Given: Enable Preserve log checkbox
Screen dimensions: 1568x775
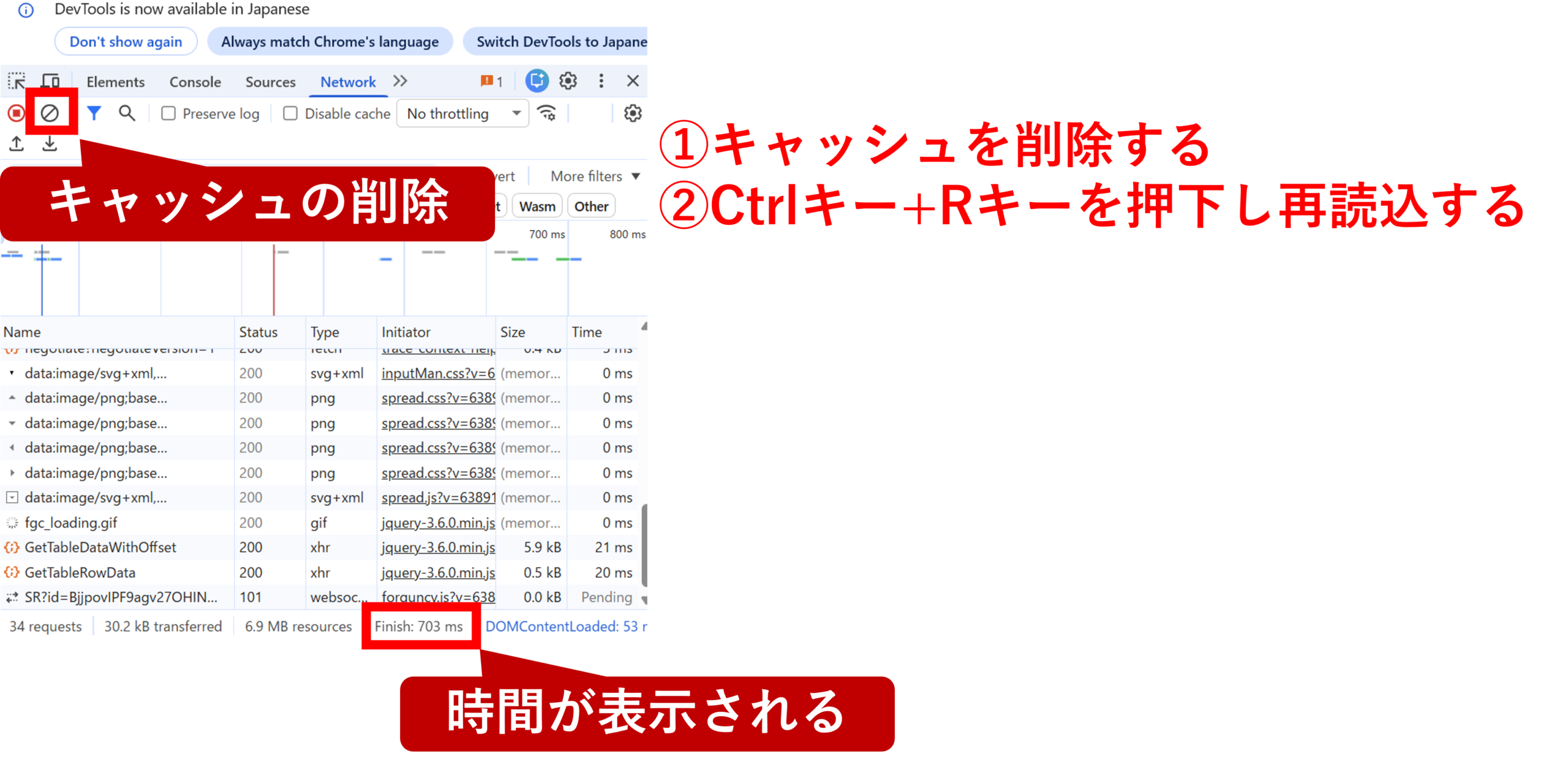Looking at the screenshot, I should [168, 114].
